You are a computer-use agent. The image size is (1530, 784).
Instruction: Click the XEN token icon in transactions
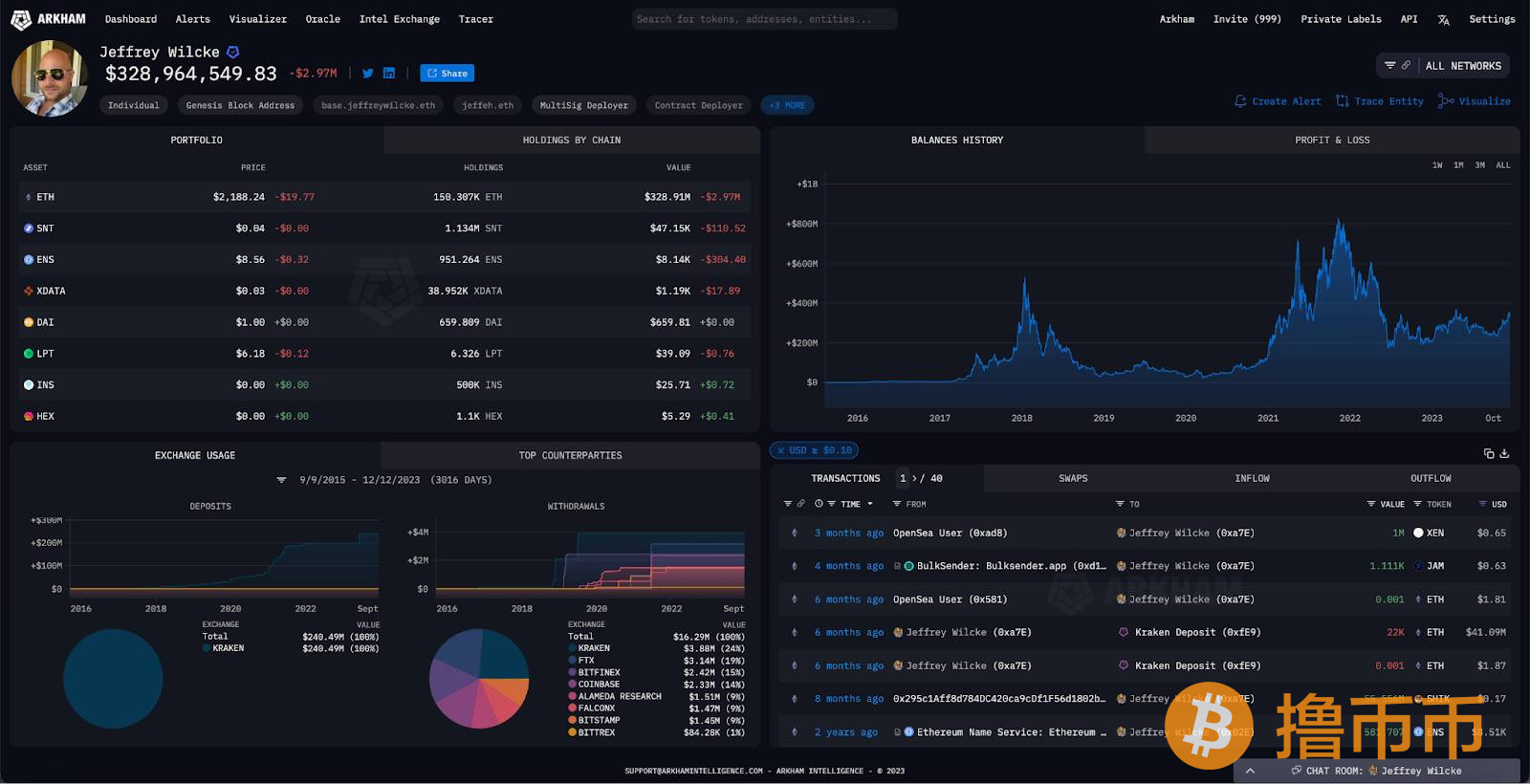click(x=1418, y=533)
